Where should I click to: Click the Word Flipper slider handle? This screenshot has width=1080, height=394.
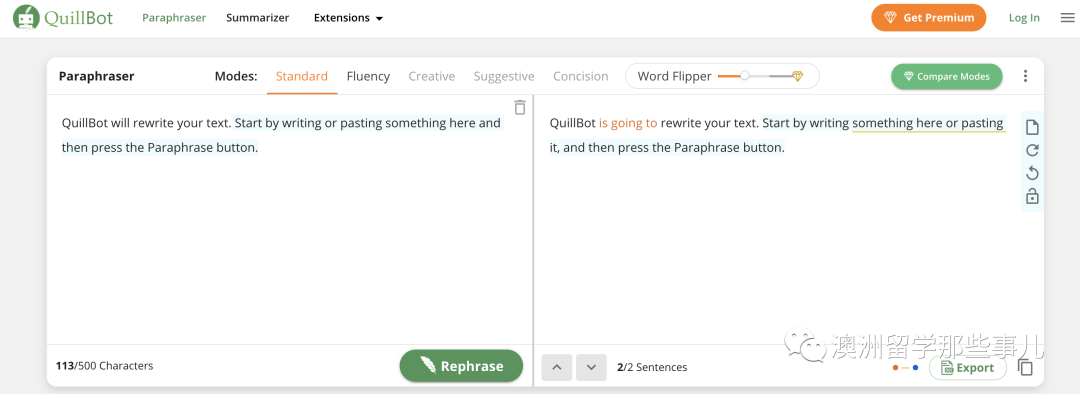click(x=745, y=76)
